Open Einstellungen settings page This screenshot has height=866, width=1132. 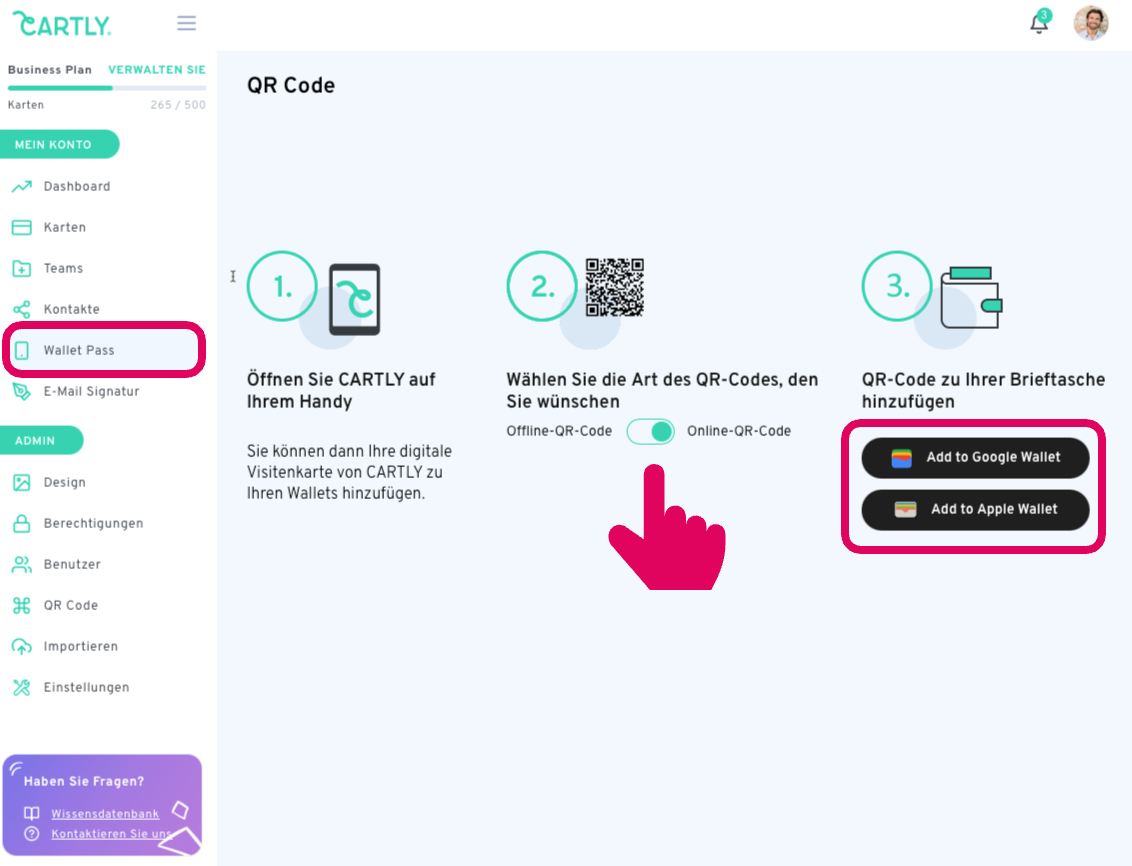point(86,688)
